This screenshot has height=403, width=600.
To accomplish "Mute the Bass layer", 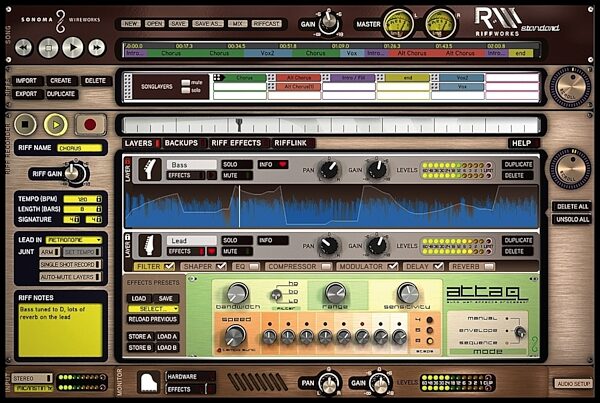I will [x=237, y=175].
